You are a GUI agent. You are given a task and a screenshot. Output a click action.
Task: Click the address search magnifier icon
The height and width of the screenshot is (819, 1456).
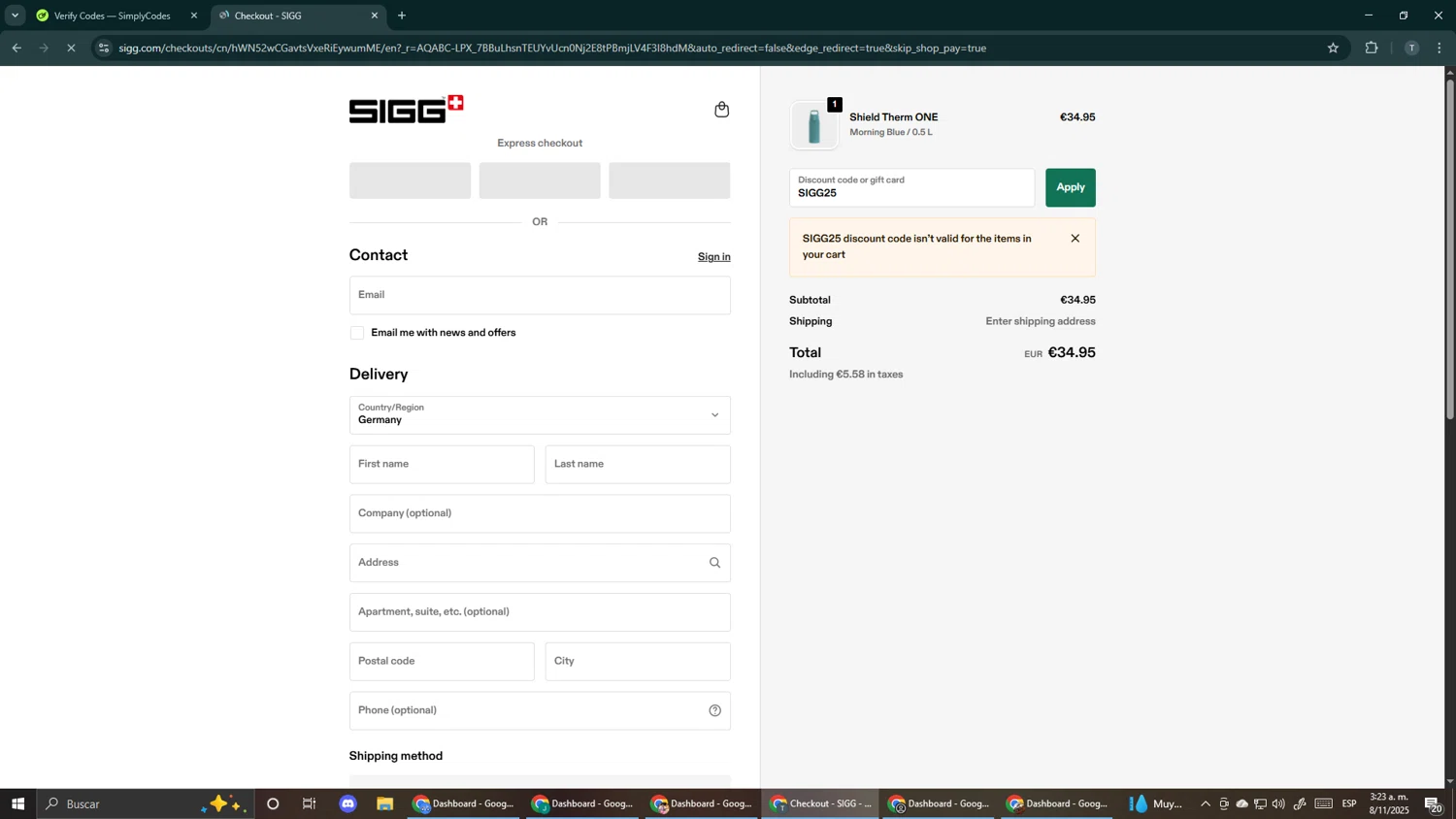point(714,563)
